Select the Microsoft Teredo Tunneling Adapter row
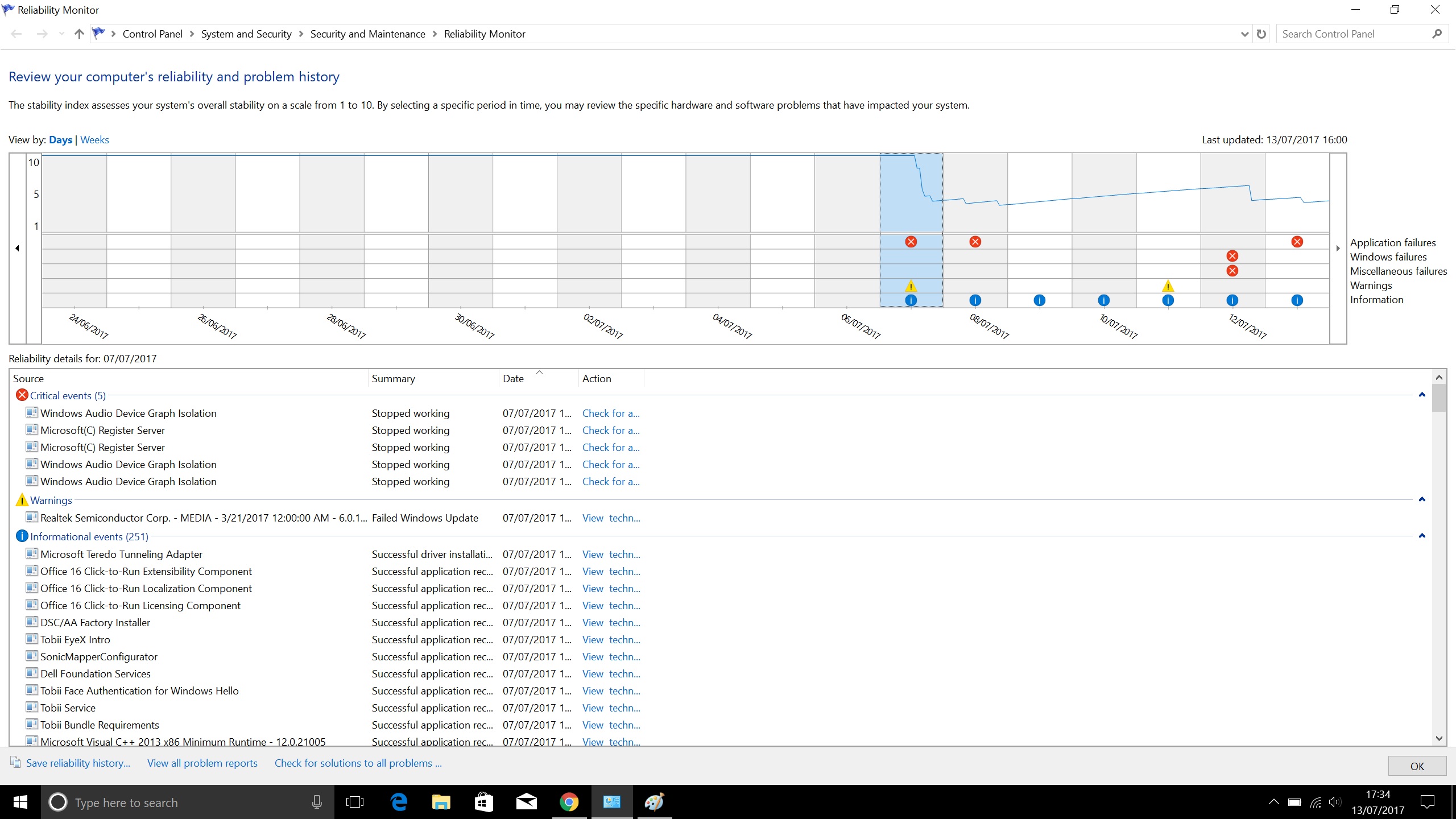The image size is (1456, 819). point(333,555)
